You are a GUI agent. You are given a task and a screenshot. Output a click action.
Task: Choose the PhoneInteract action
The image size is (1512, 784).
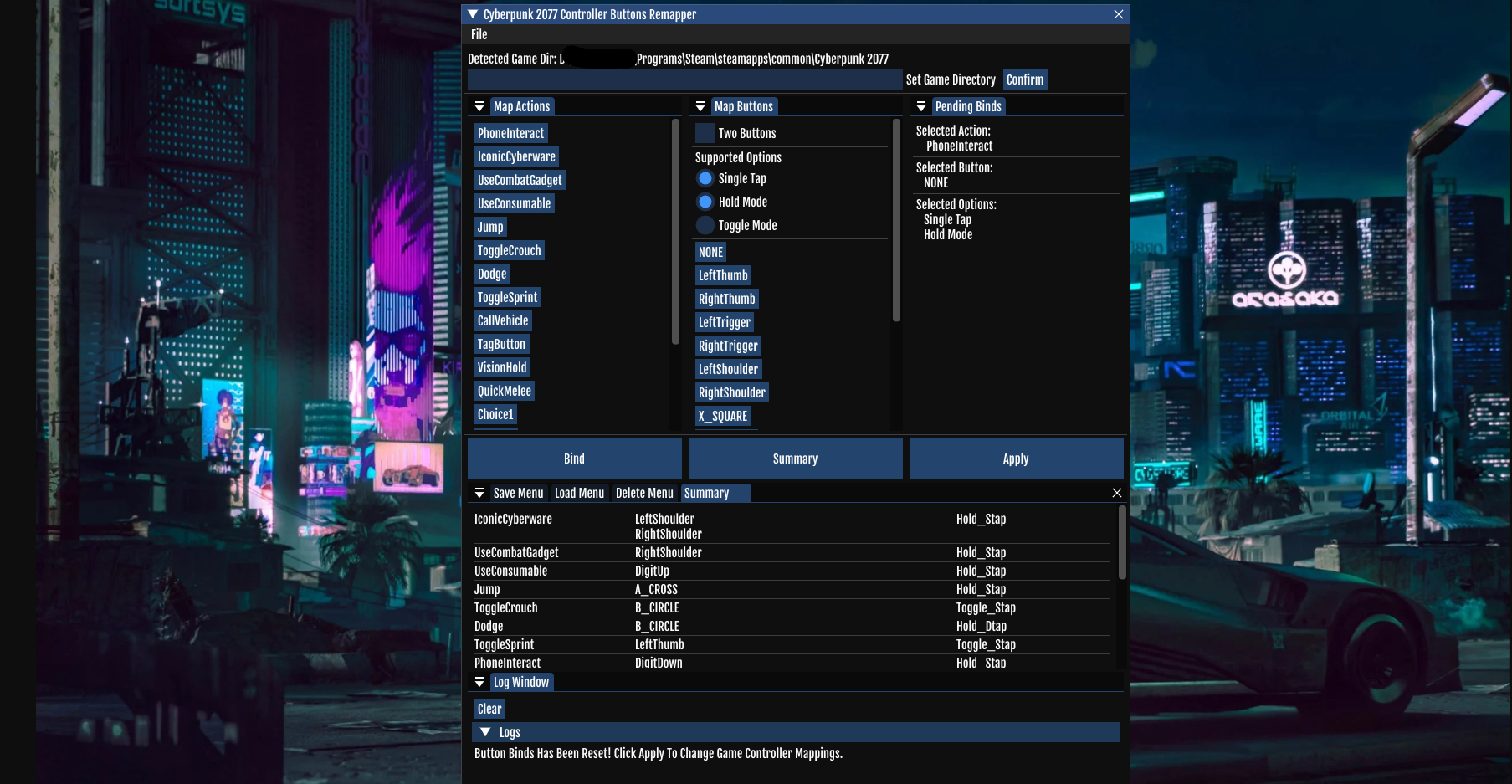click(x=510, y=133)
